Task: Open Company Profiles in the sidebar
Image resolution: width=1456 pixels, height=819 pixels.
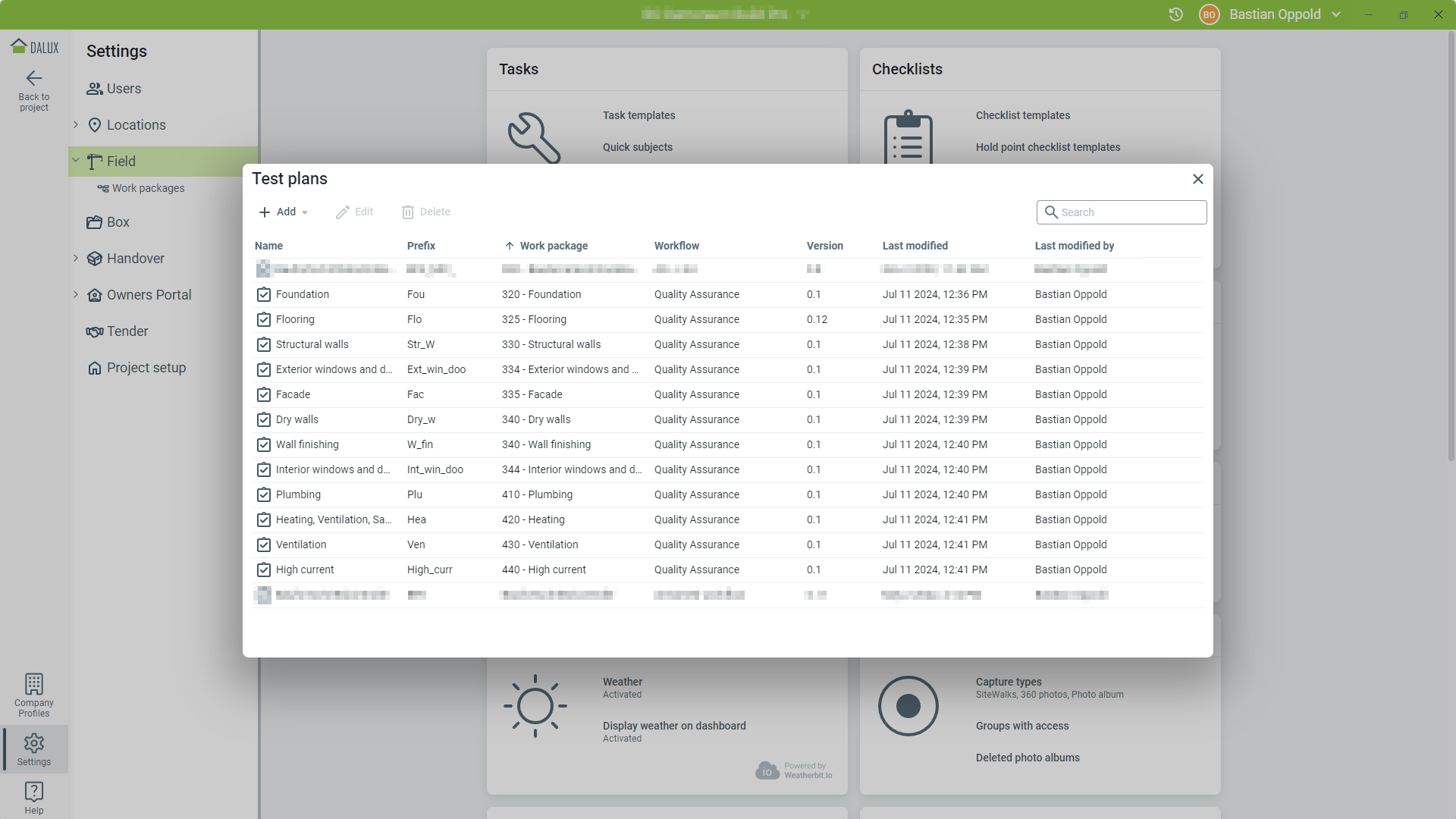Action: pyautogui.click(x=34, y=695)
